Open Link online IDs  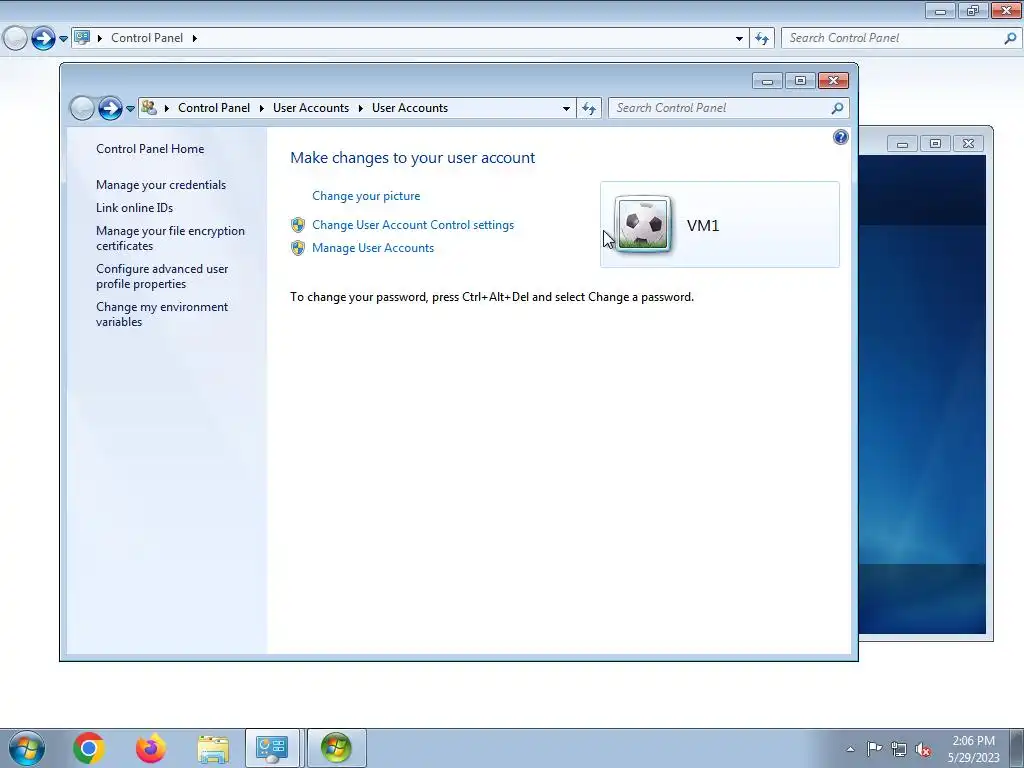coord(135,208)
